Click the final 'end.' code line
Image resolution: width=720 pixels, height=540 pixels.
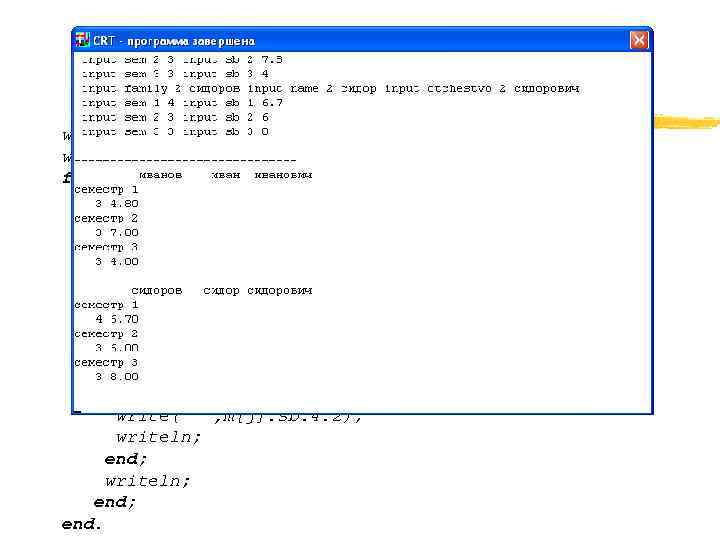[81, 524]
